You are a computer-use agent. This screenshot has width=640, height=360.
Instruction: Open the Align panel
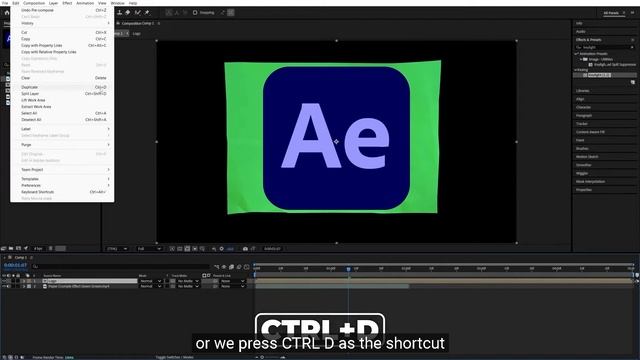pos(580,99)
